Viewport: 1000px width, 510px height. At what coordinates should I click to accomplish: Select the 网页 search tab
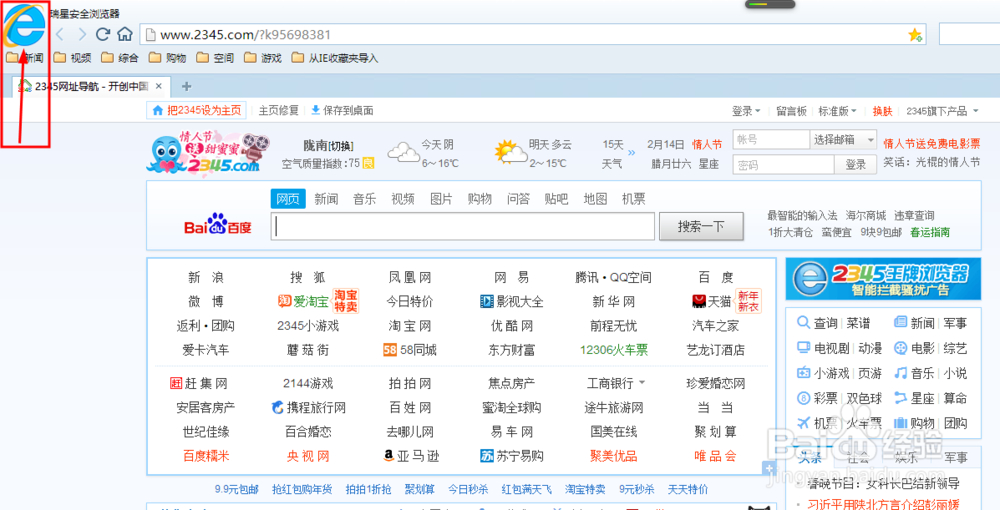click(x=288, y=199)
